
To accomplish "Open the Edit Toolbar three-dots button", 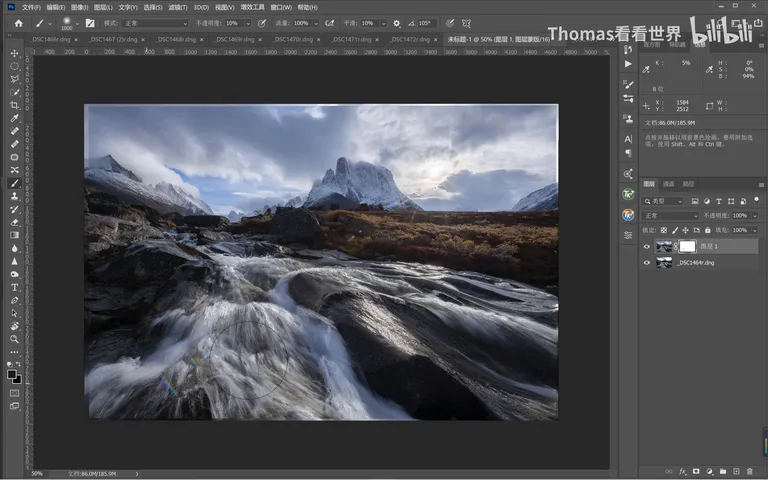I will (x=14, y=352).
